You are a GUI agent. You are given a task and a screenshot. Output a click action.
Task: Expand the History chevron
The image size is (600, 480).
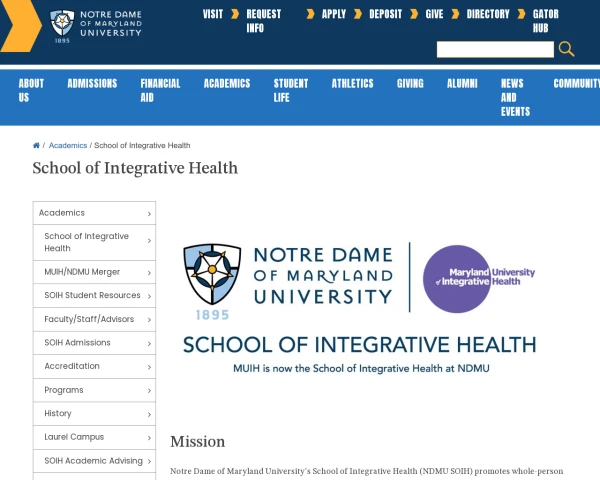(149, 415)
